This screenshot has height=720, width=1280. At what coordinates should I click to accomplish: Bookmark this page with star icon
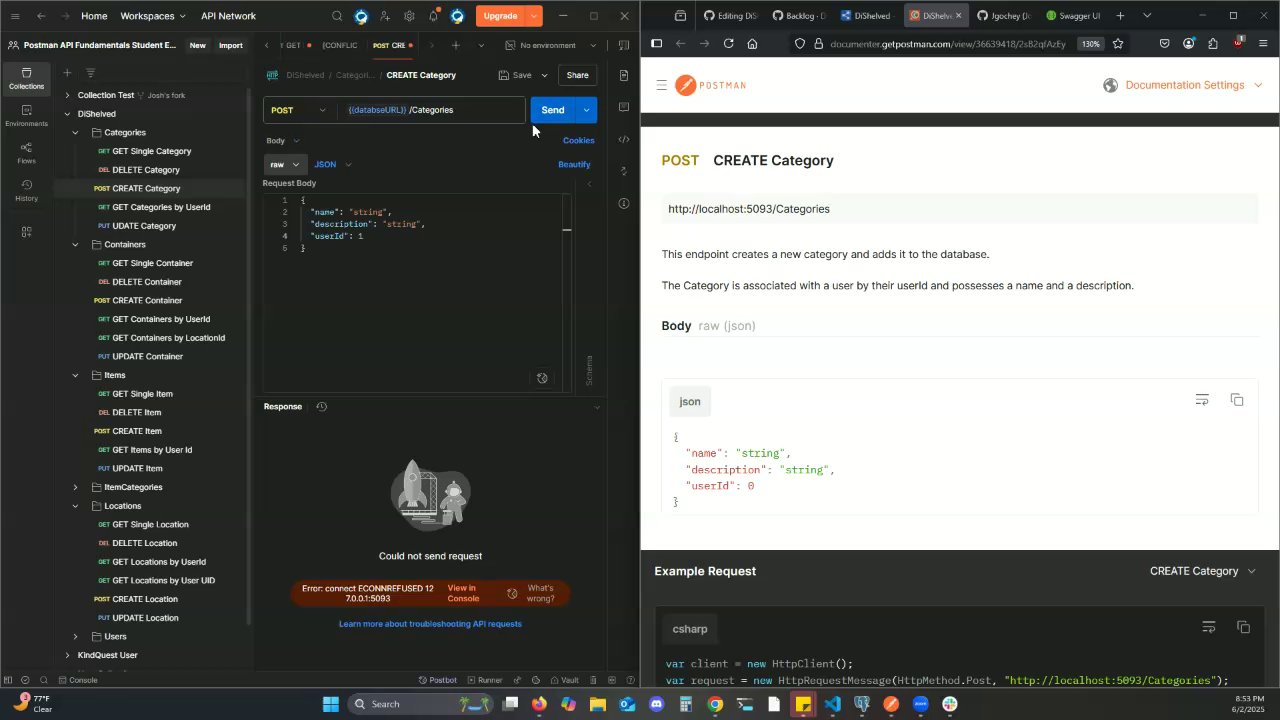pyautogui.click(x=1117, y=43)
